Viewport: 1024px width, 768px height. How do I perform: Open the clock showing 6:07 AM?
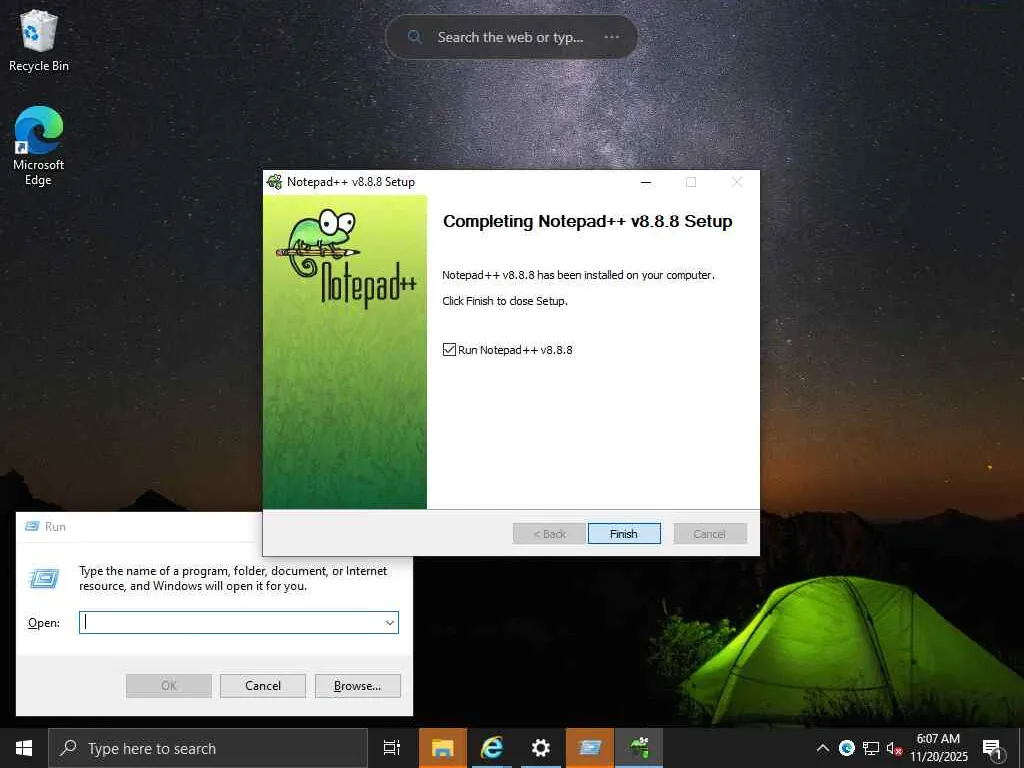[x=938, y=748]
